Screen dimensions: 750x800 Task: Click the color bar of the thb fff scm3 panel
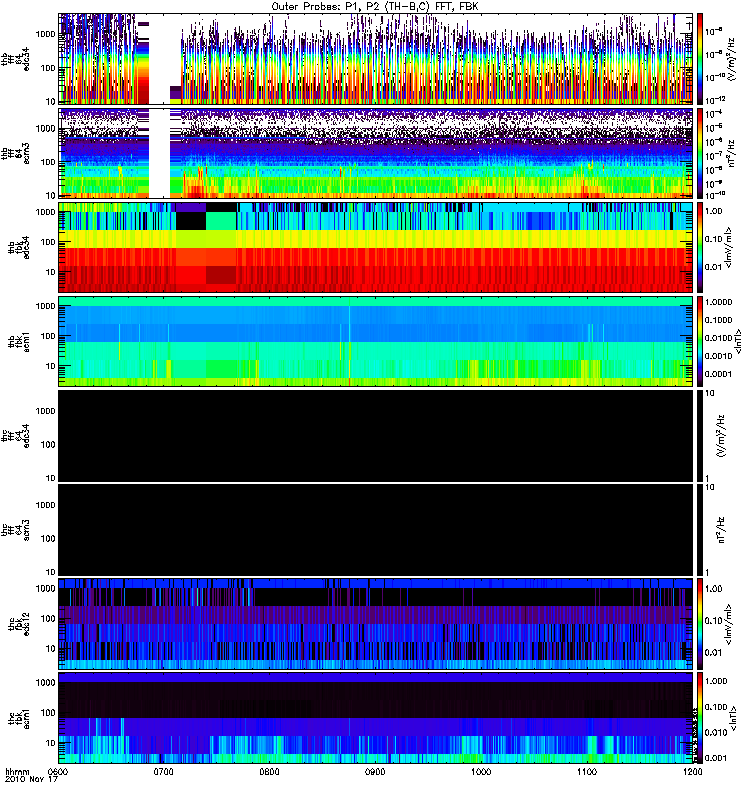(700, 153)
